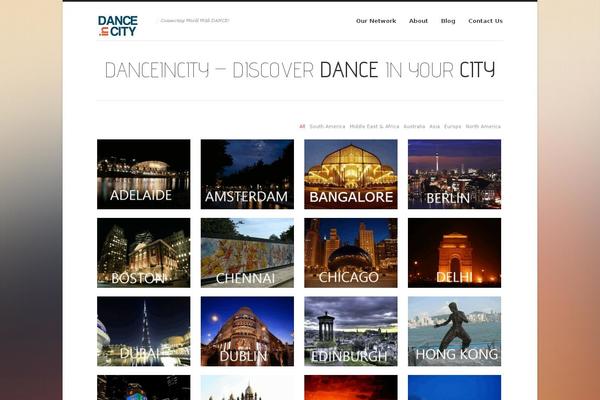Open the Dubai city thumbnail
This screenshot has height=400, width=600.
143,331
